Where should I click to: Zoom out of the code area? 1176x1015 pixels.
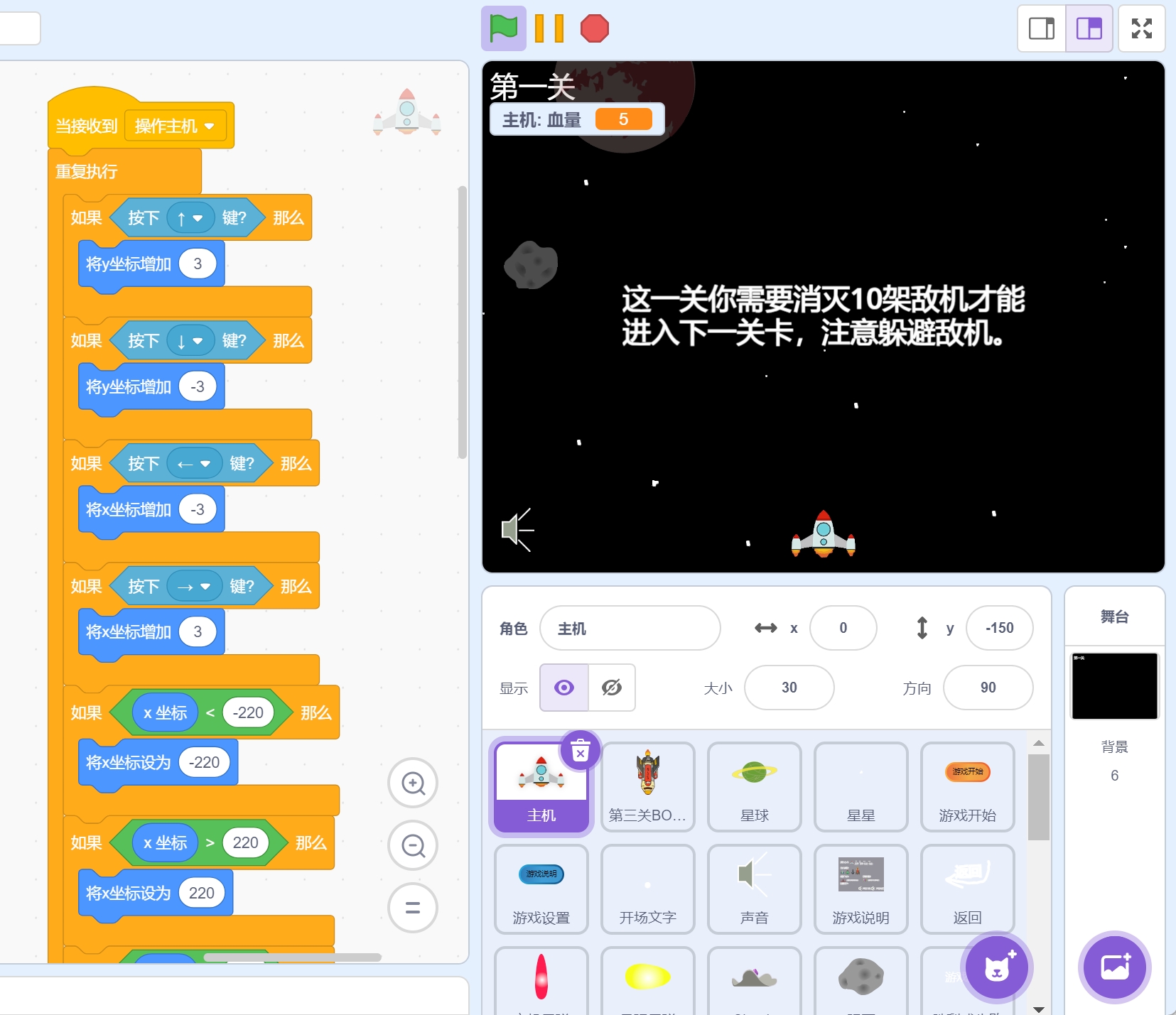412,845
